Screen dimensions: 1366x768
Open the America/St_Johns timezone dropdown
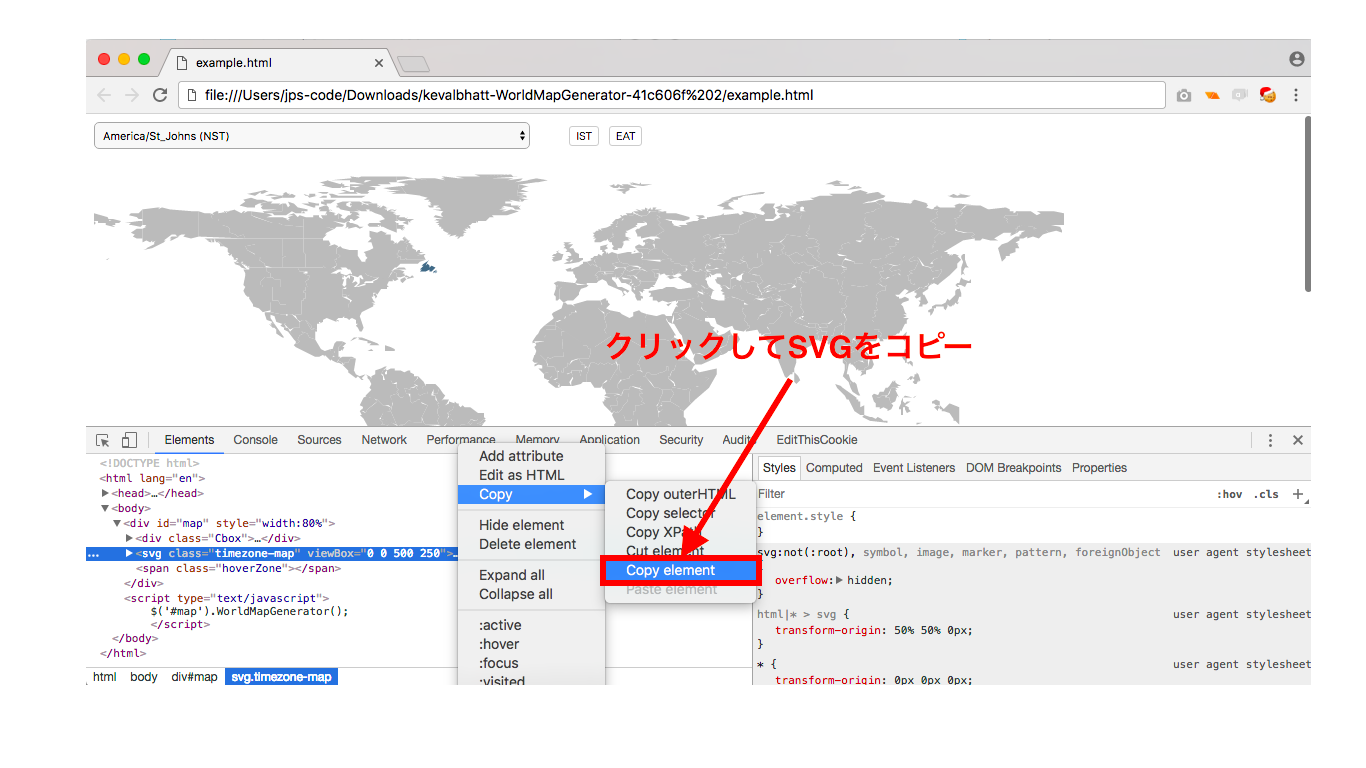pyautogui.click(x=312, y=136)
